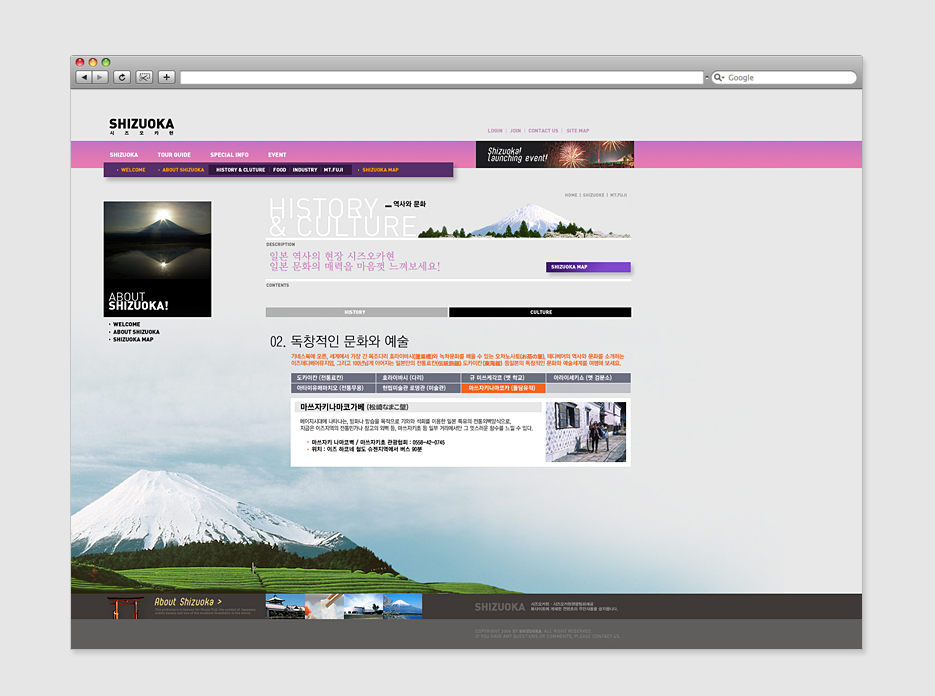Open the LOGIN link
Screen dimensions: 935x696
point(495,131)
